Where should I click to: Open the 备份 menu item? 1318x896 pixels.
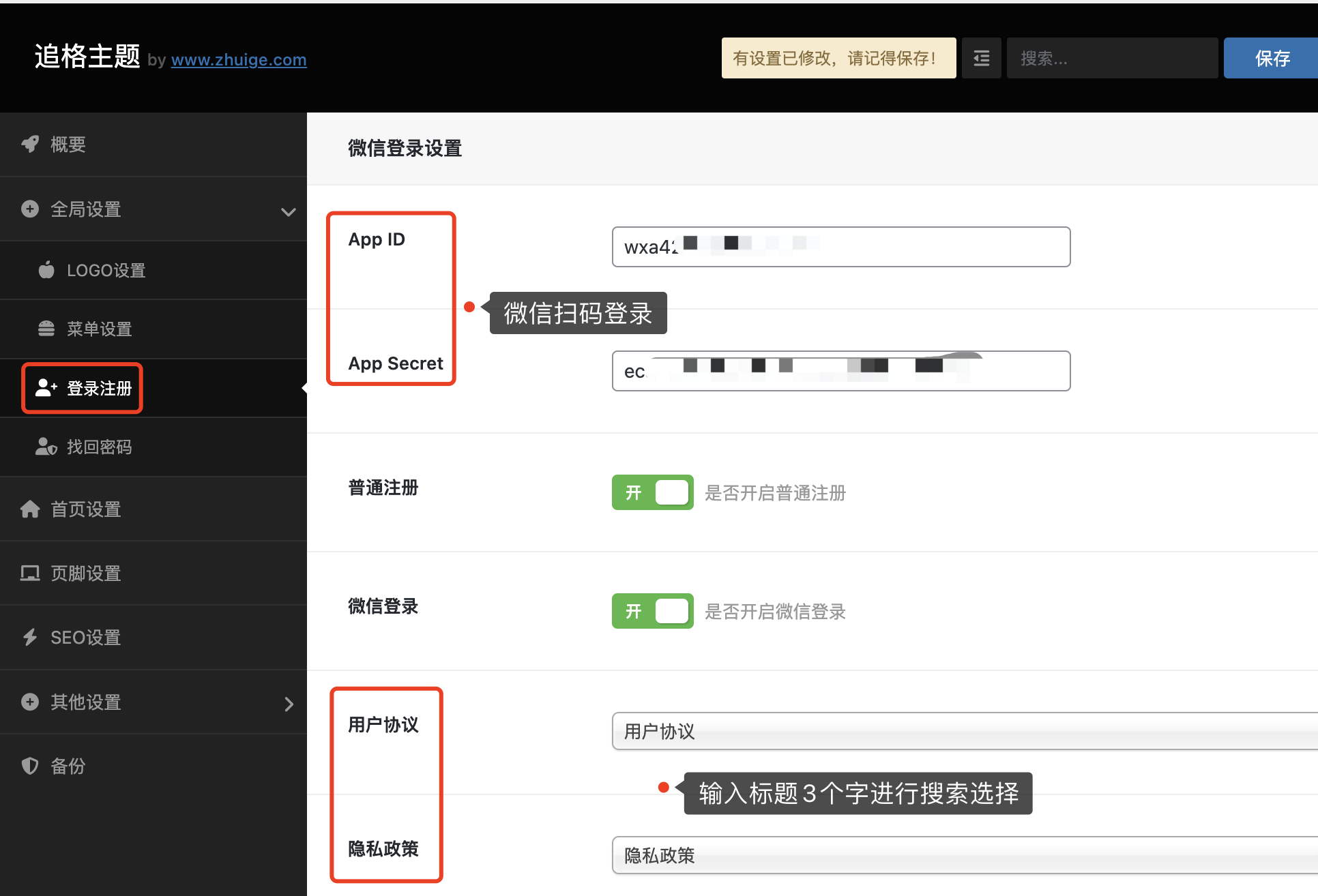[x=153, y=766]
